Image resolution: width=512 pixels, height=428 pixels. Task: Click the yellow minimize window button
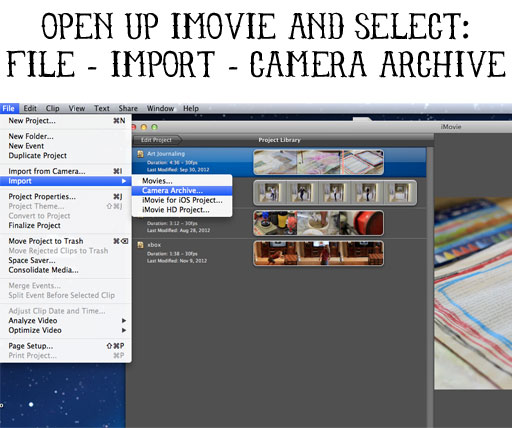[144, 127]
